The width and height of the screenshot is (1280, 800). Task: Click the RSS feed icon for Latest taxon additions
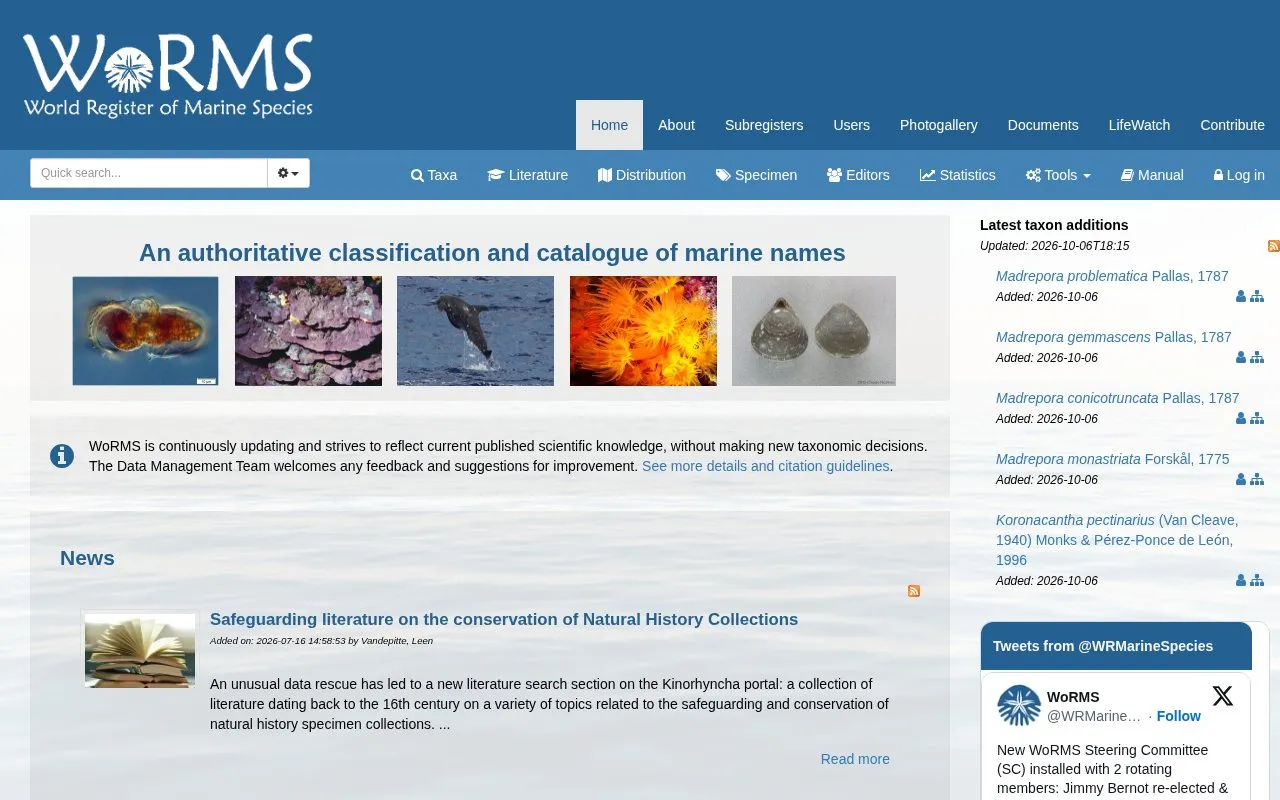[1273, 246]
